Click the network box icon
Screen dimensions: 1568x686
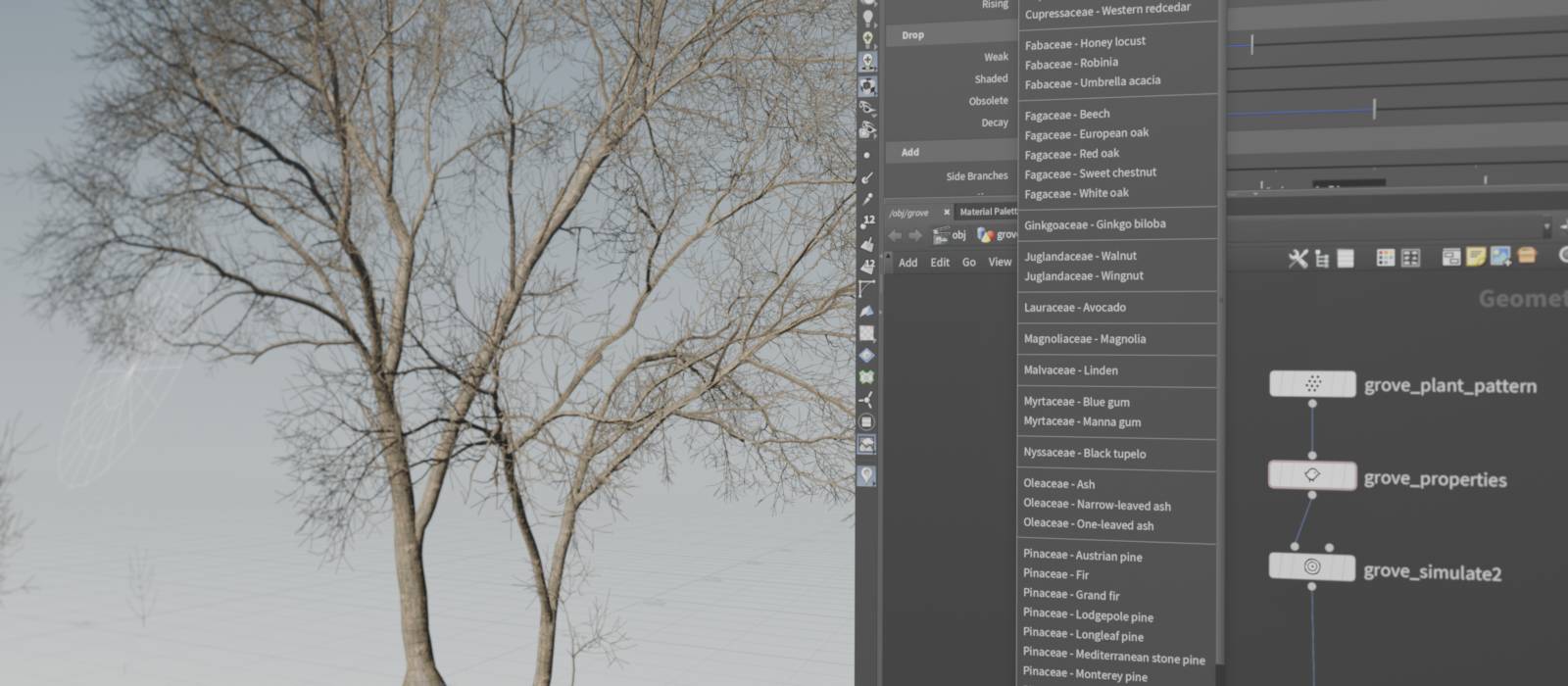click(1451, 257)
